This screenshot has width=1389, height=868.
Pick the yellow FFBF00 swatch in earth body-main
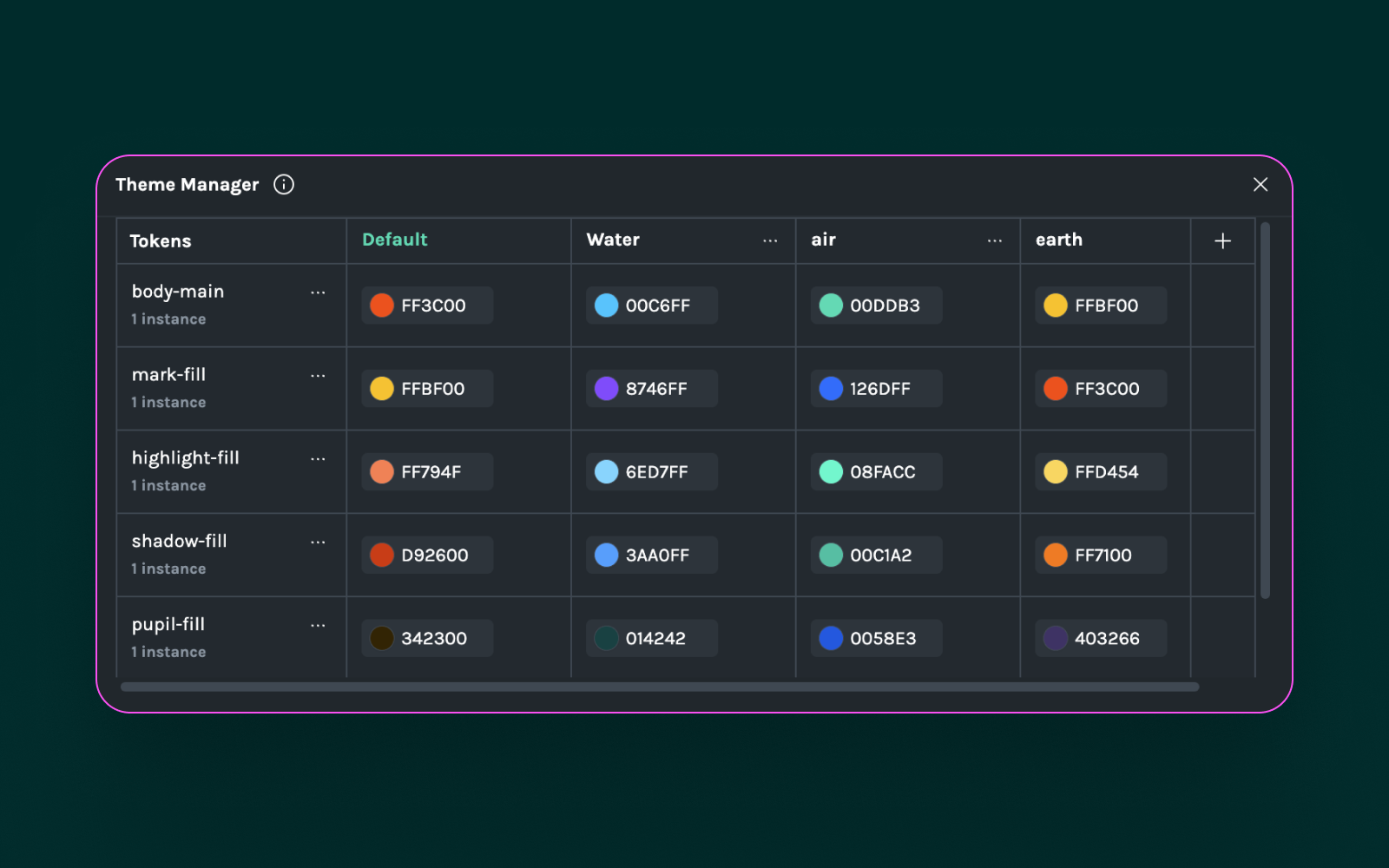(x=1056, y=306)
